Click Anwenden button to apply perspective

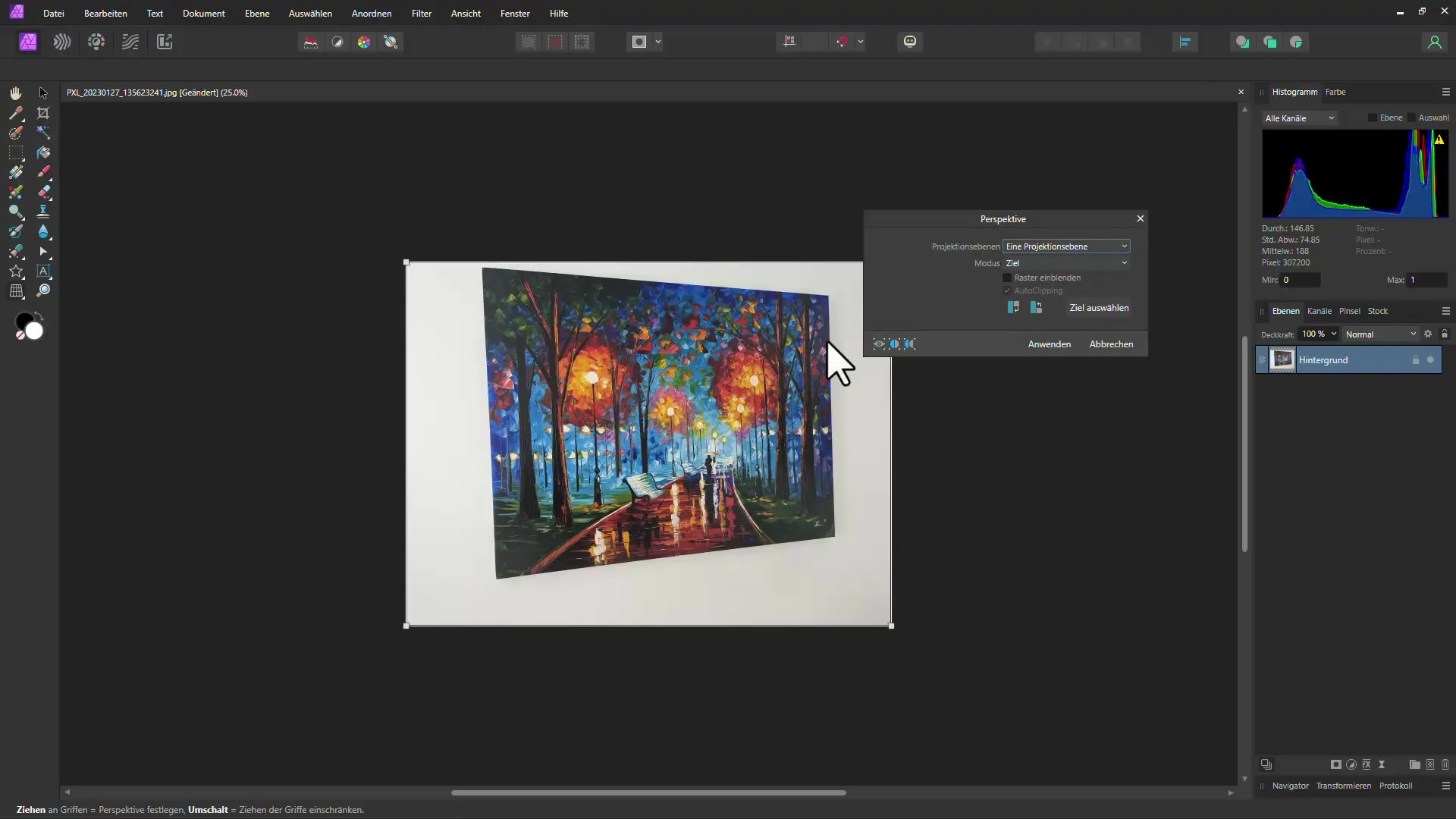click(1049, 344)
